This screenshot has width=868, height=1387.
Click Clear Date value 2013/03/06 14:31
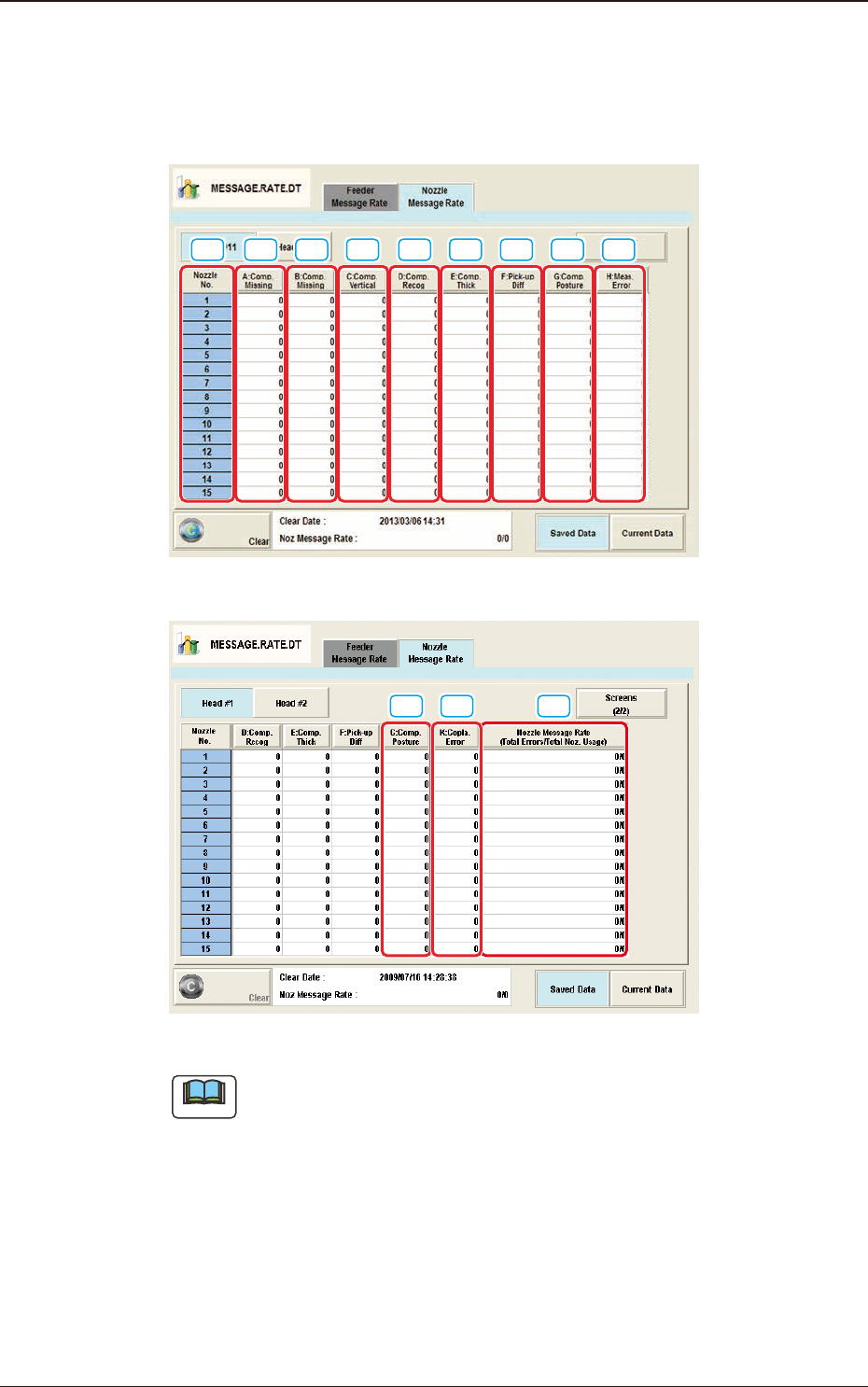[x=412, y=522]
